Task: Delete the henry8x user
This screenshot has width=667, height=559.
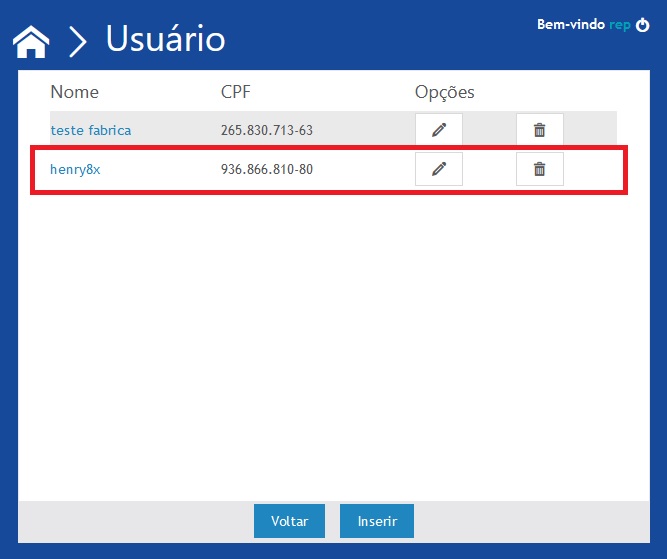Action: pyautogui.click(x=540, y=169)
